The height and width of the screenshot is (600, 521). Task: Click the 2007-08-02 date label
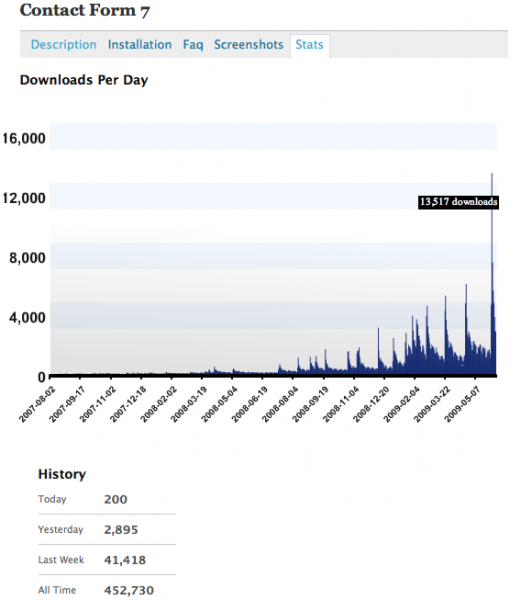tap(37, 404)
